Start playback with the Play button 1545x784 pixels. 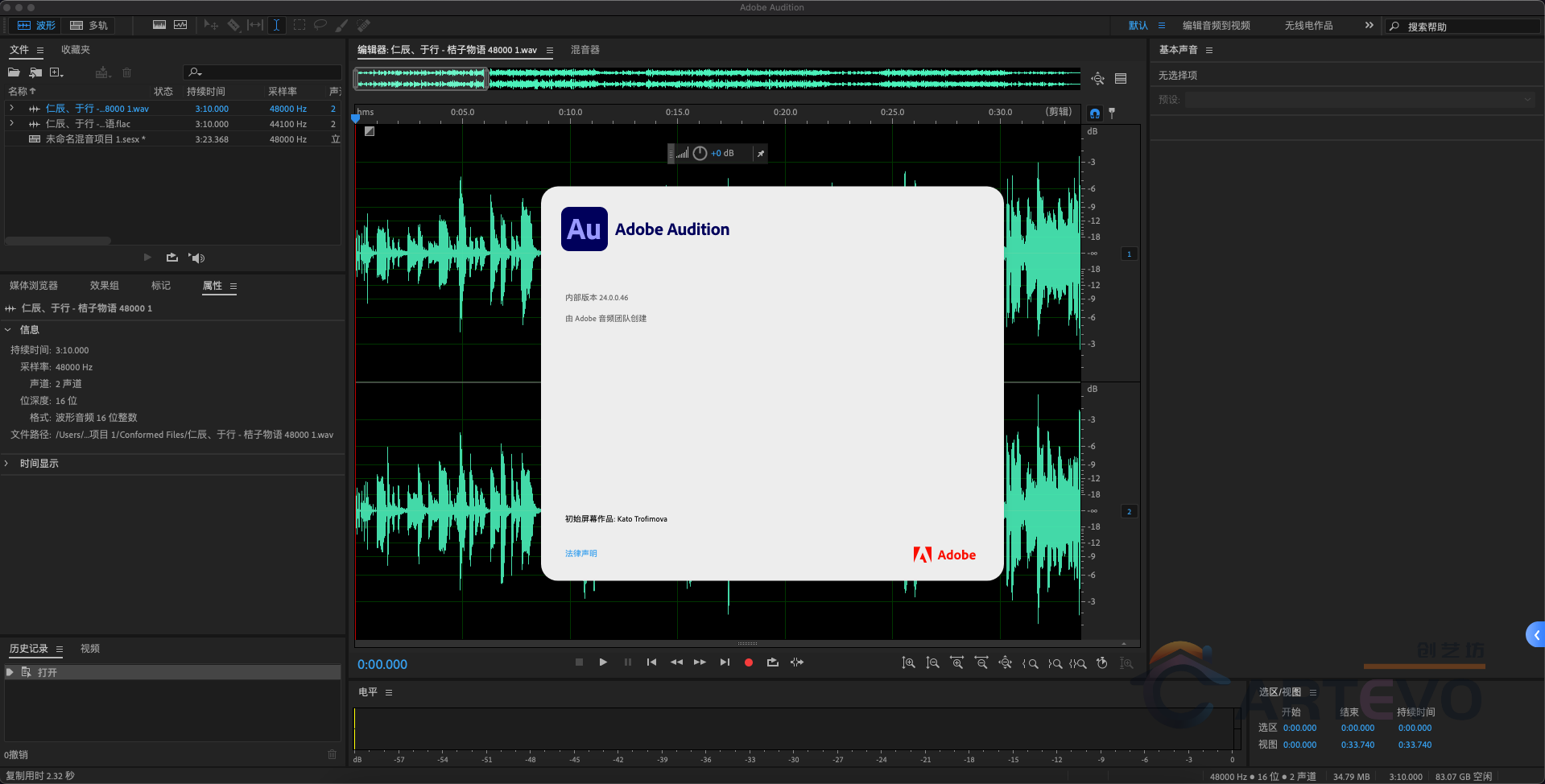click(x=603, y=662)
